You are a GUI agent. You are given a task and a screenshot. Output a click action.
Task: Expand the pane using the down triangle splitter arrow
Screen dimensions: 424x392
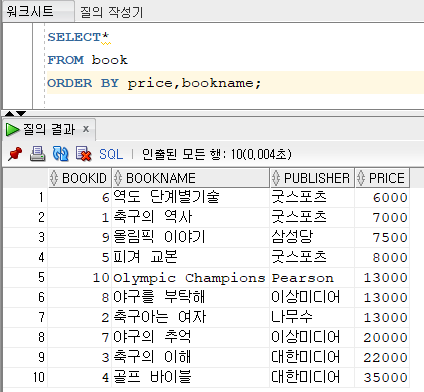tap(21, 114)
